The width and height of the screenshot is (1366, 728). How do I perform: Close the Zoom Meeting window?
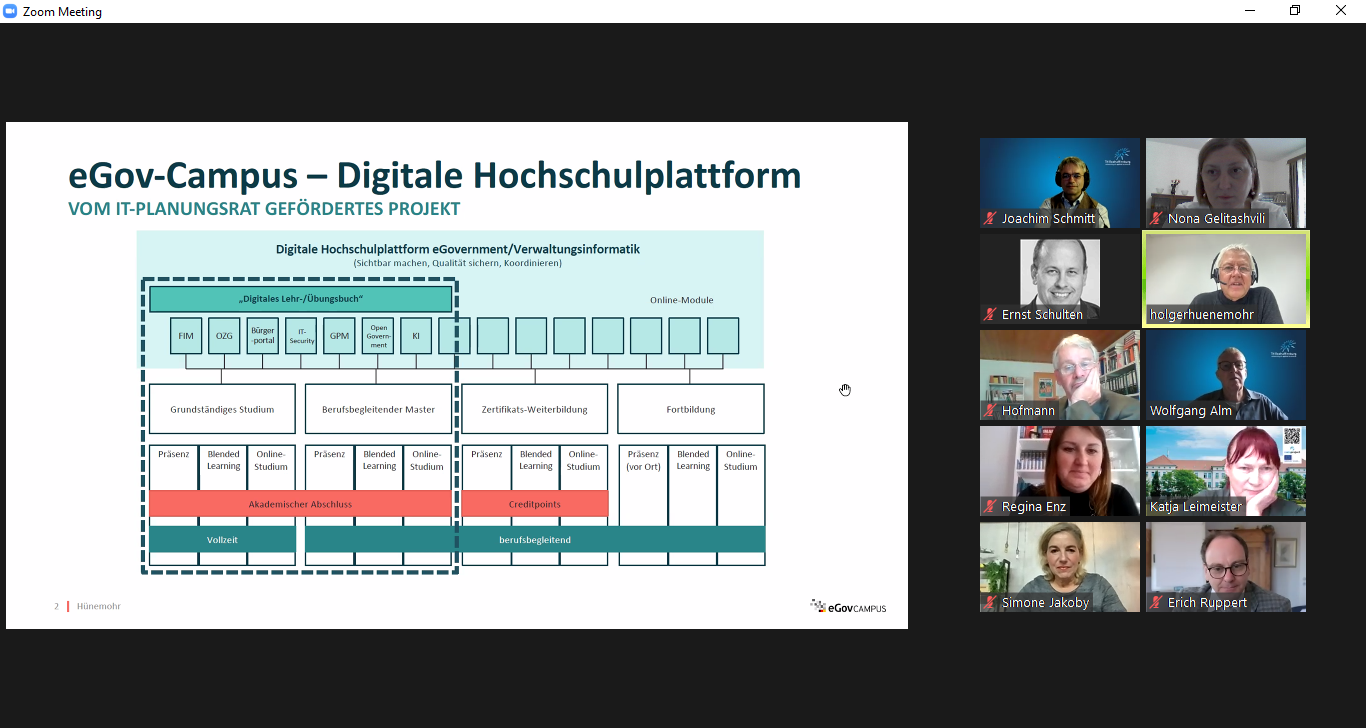[x=1341, y=11]
